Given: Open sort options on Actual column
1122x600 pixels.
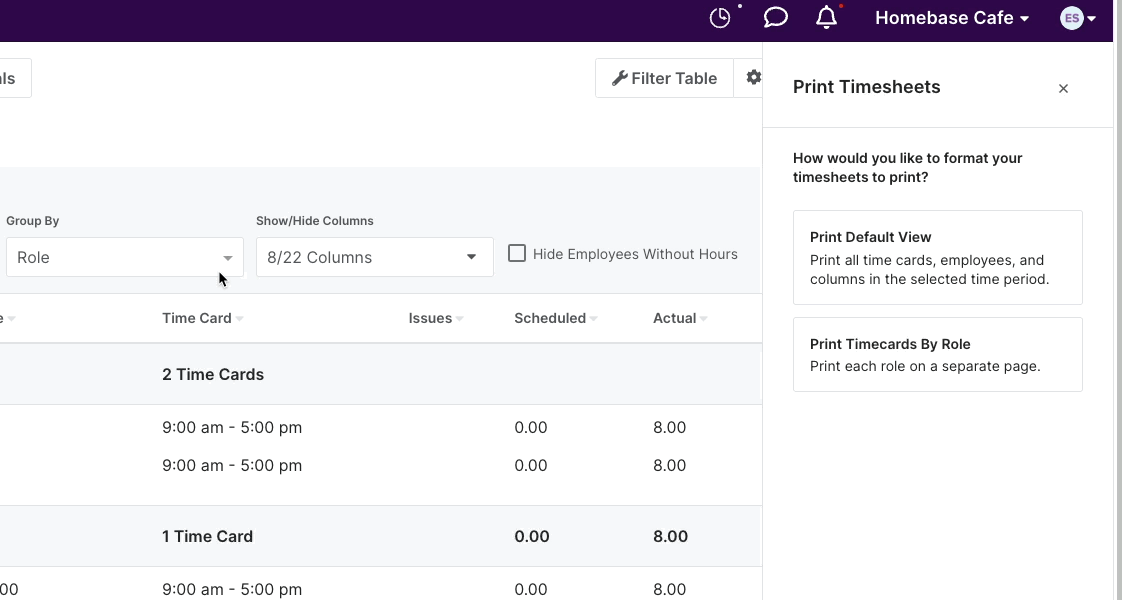Looking at the screenshot, I should (703, 318).
